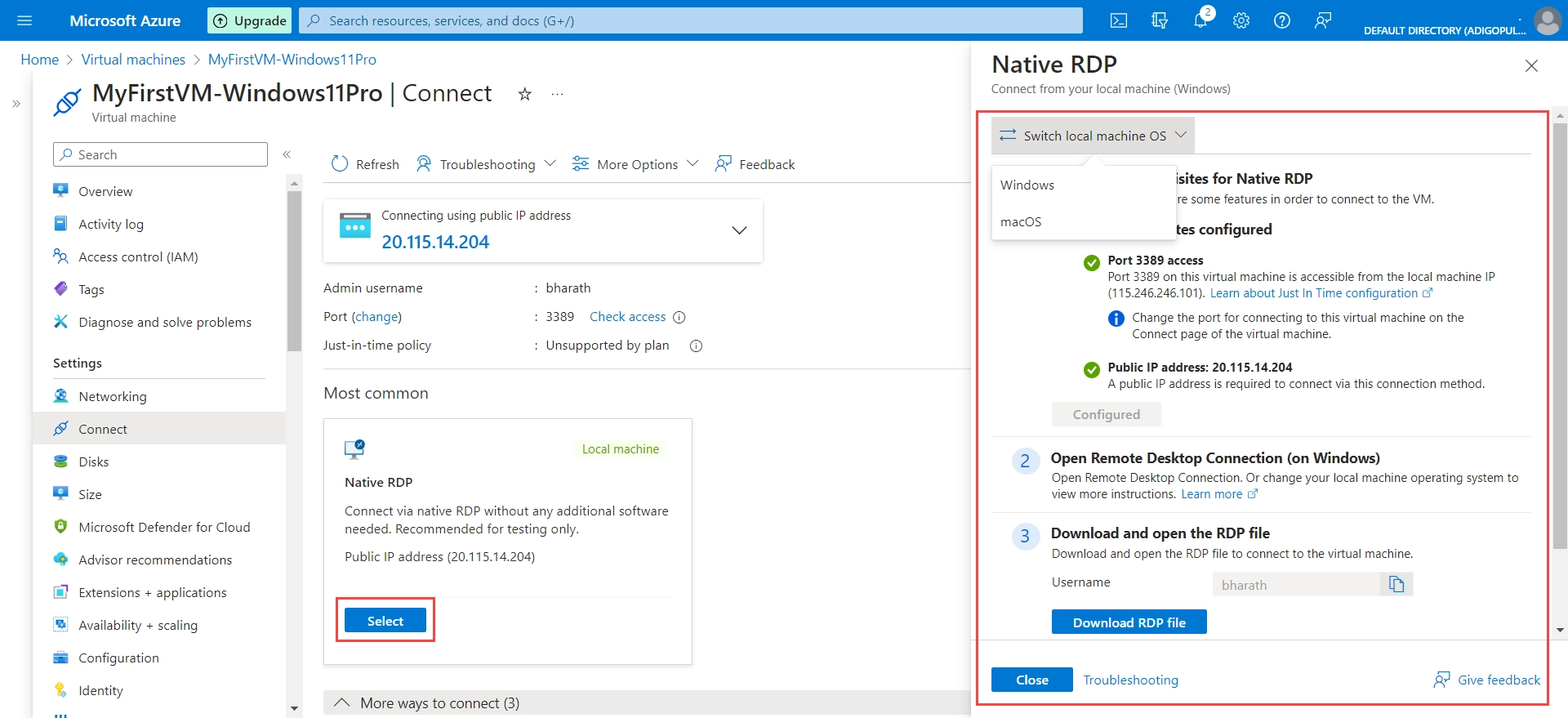
Task: Click the account avatar picture
Action: coord(1548,20)
